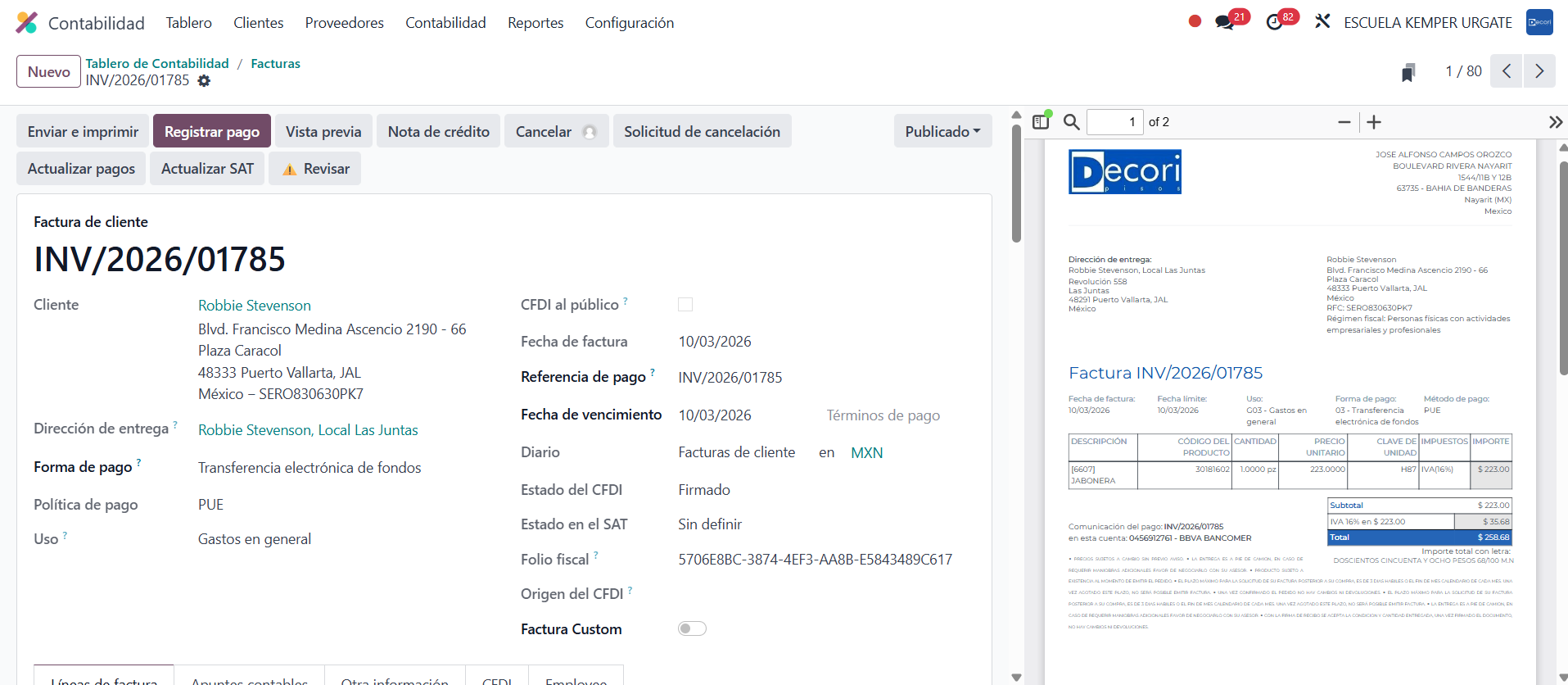Click the PDF page number field
Viewport: 1568px width, 685px height.
[x=1114, y=122]
